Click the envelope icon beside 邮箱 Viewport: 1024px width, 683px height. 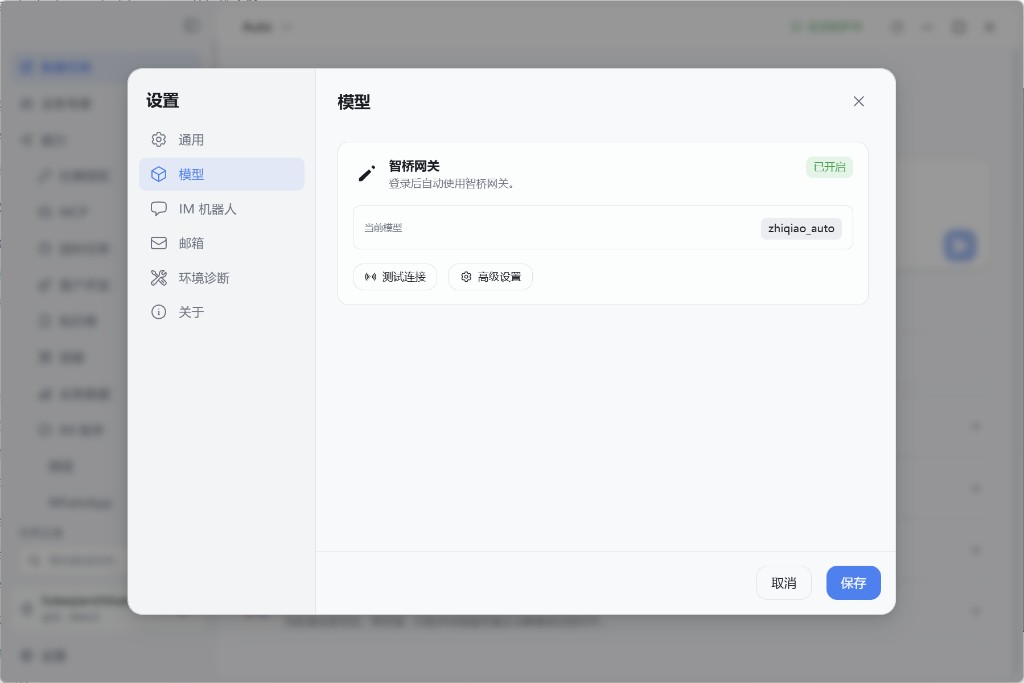click(159, 243)
